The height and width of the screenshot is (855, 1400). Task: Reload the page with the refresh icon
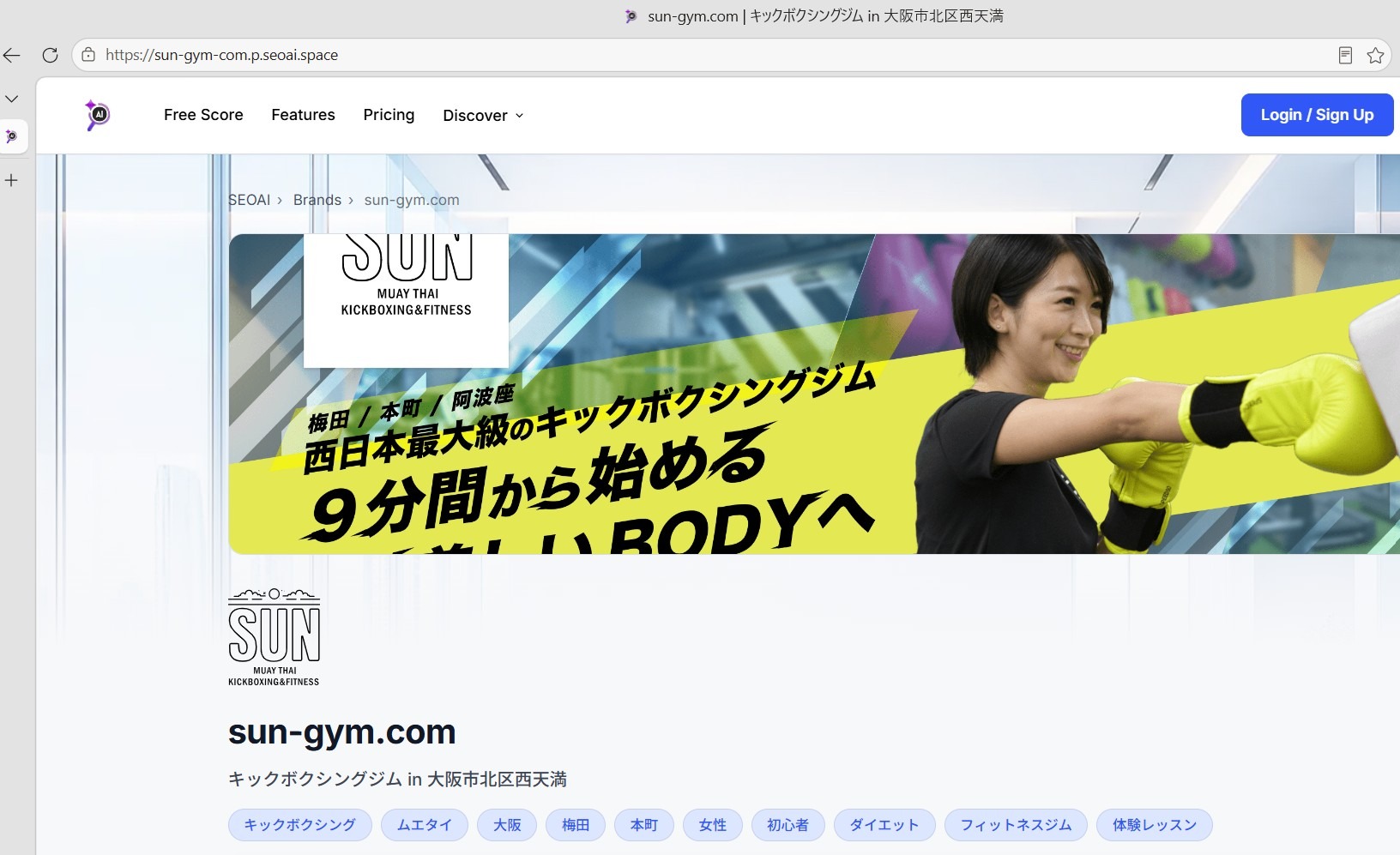point(51,56)
